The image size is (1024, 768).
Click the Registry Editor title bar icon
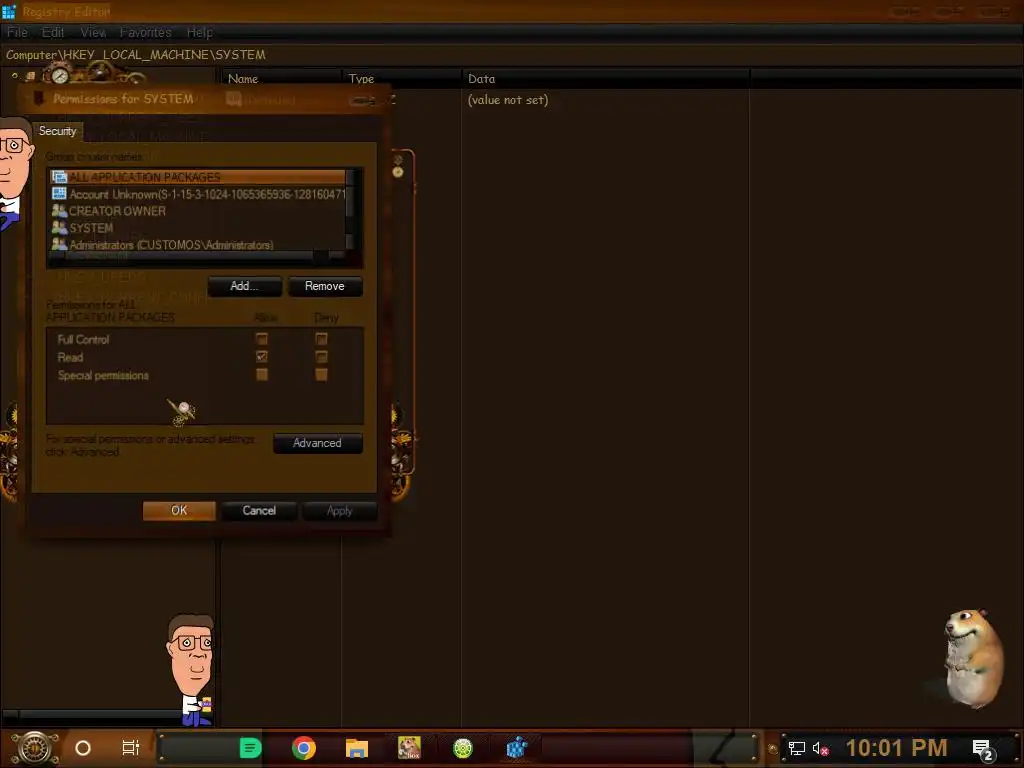8,11
